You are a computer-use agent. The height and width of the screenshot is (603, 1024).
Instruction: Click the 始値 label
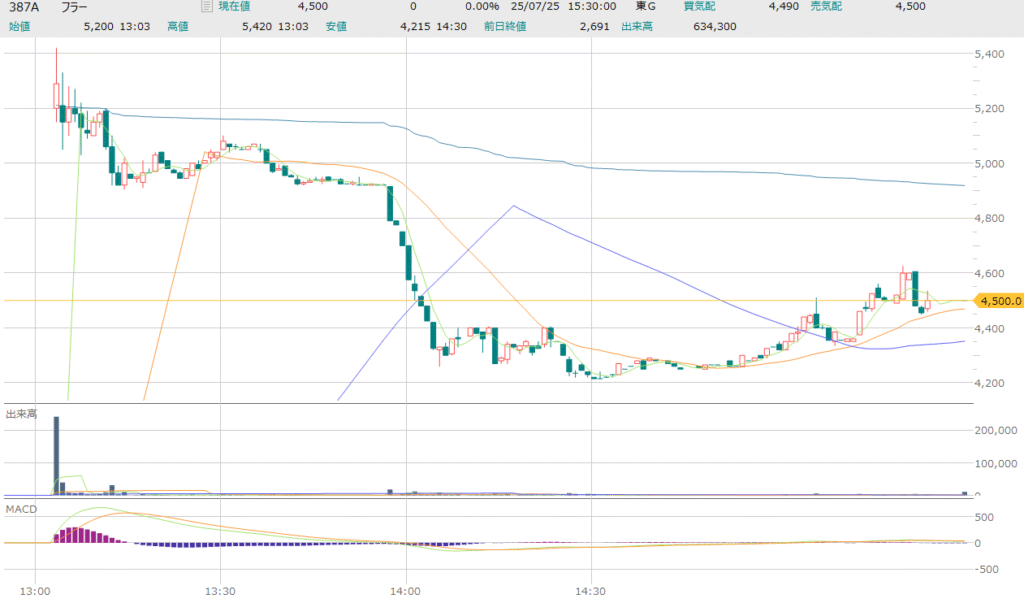point(20,27)
